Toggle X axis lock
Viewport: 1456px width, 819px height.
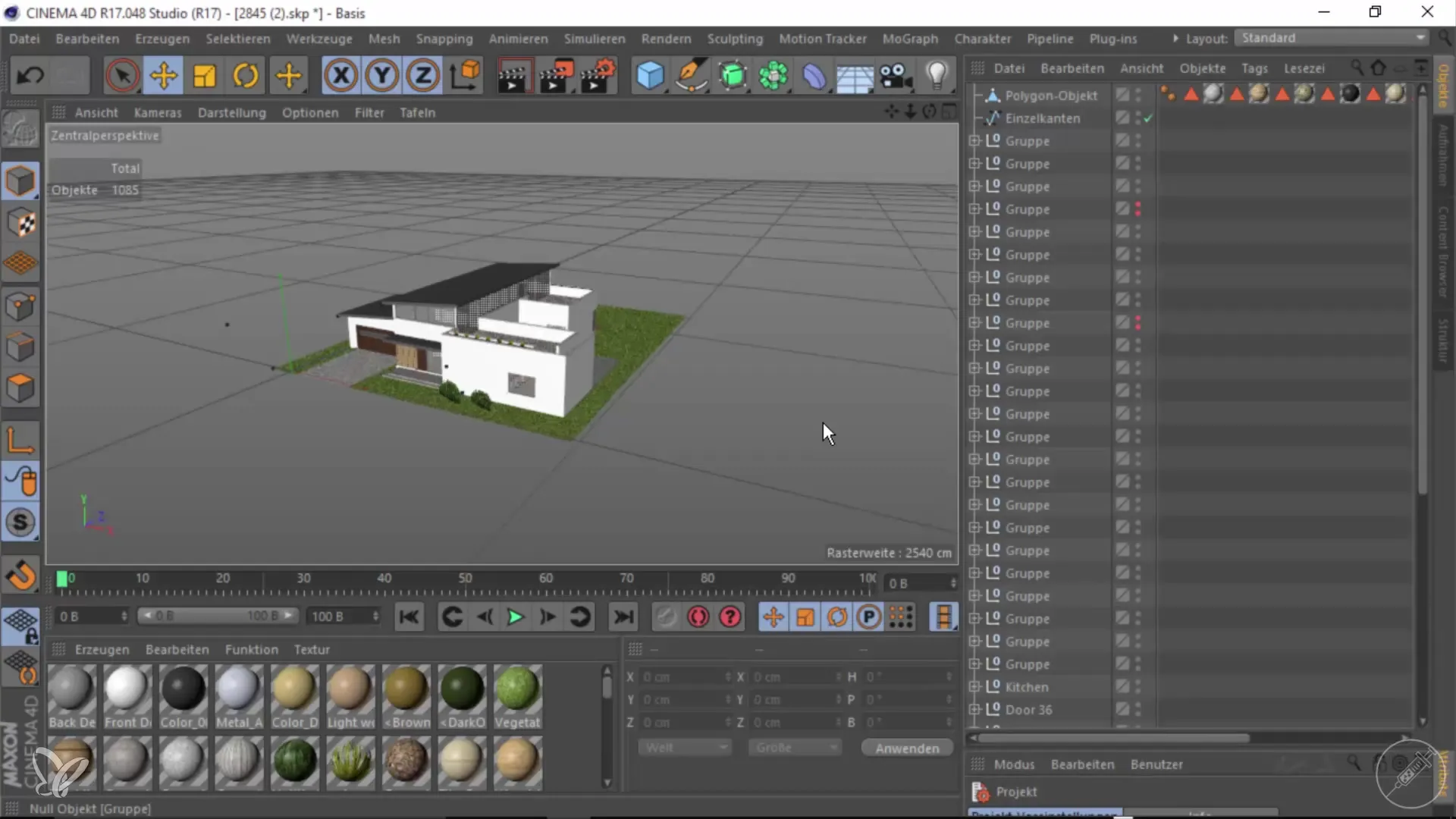pyautogui.click(x=341, y=75)
